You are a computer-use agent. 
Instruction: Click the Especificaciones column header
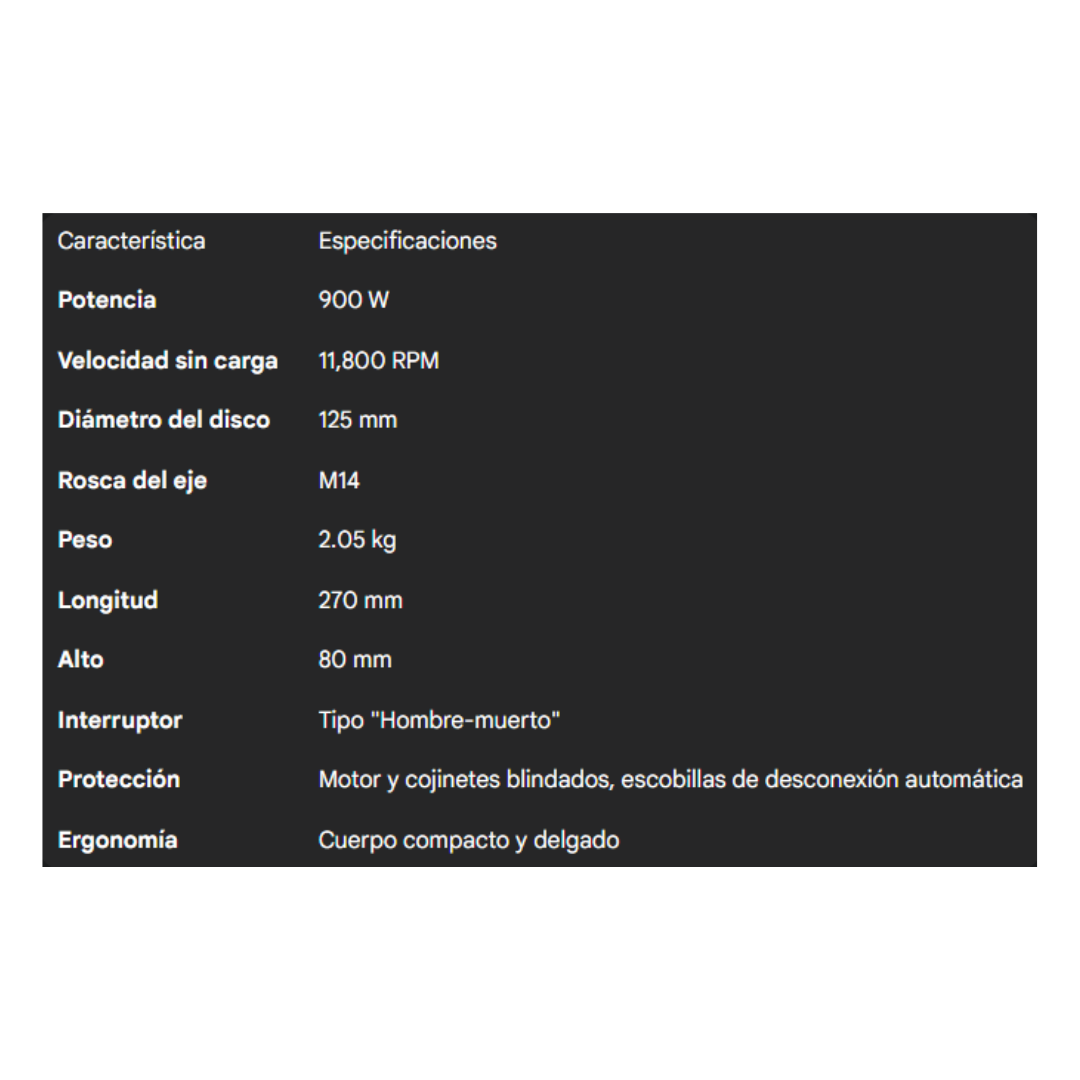click(x=407, y=241)
